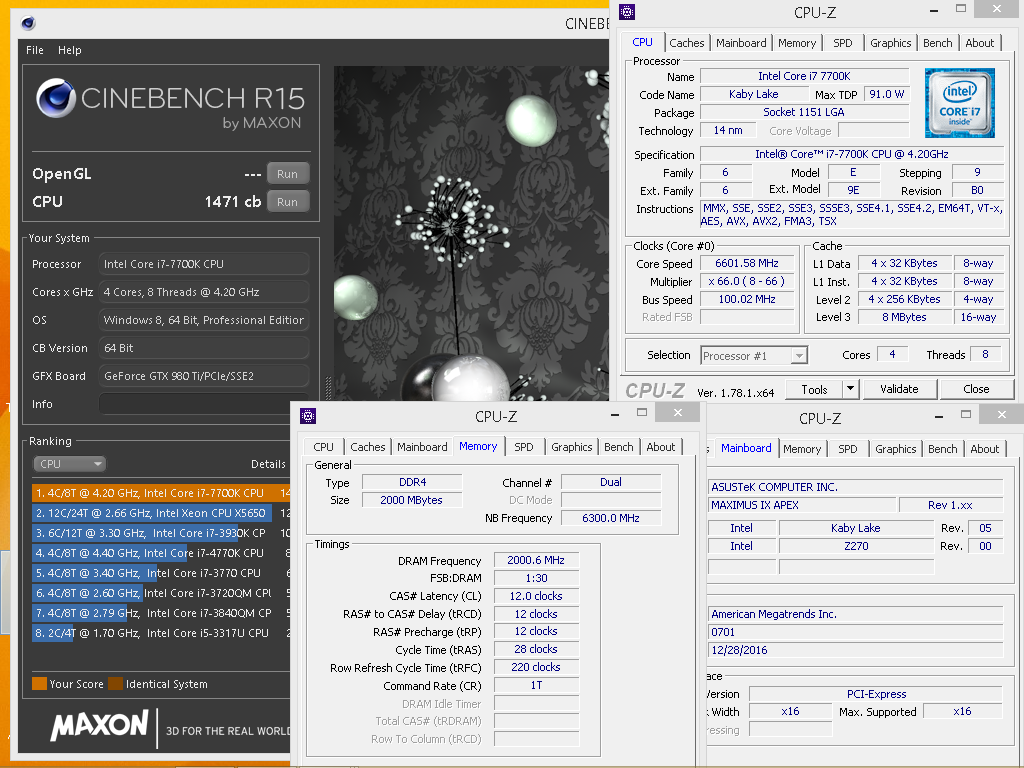Click Details in the Ranking panel
This screenshot has width=1024, height=768.
pyautogui.click(x=268, y=464)
